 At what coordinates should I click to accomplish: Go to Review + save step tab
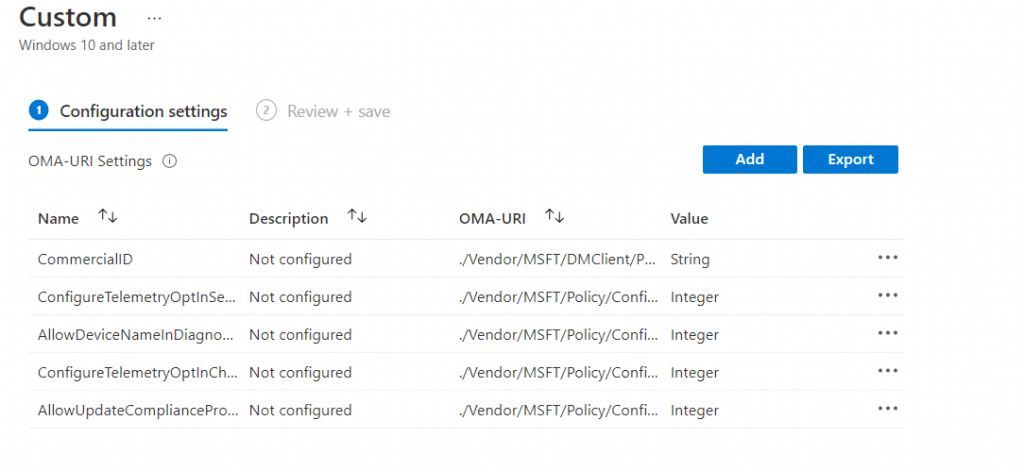tap(323, 111)
